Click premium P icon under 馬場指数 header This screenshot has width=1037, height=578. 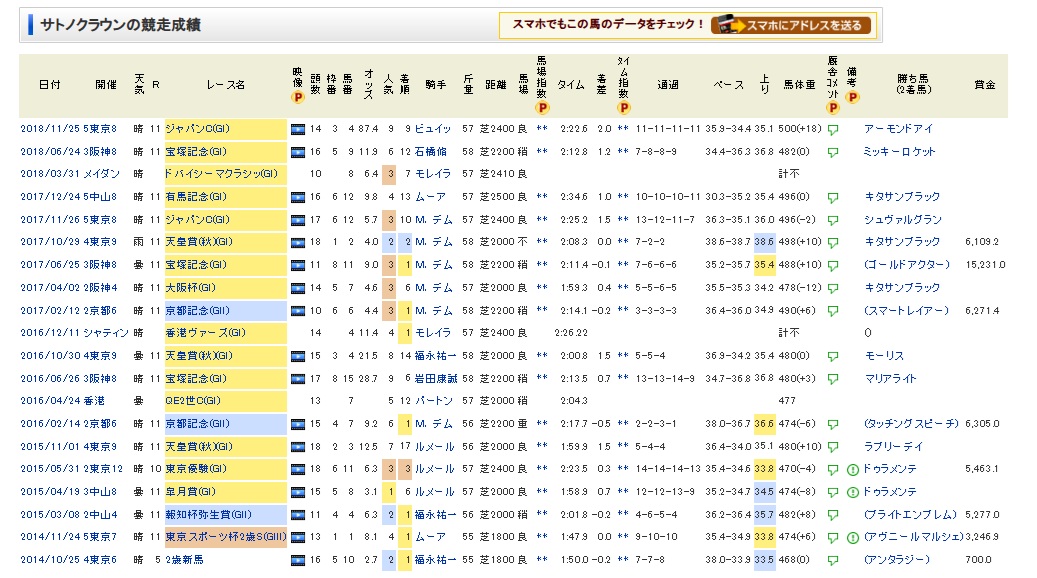click(x=542, y=107)
